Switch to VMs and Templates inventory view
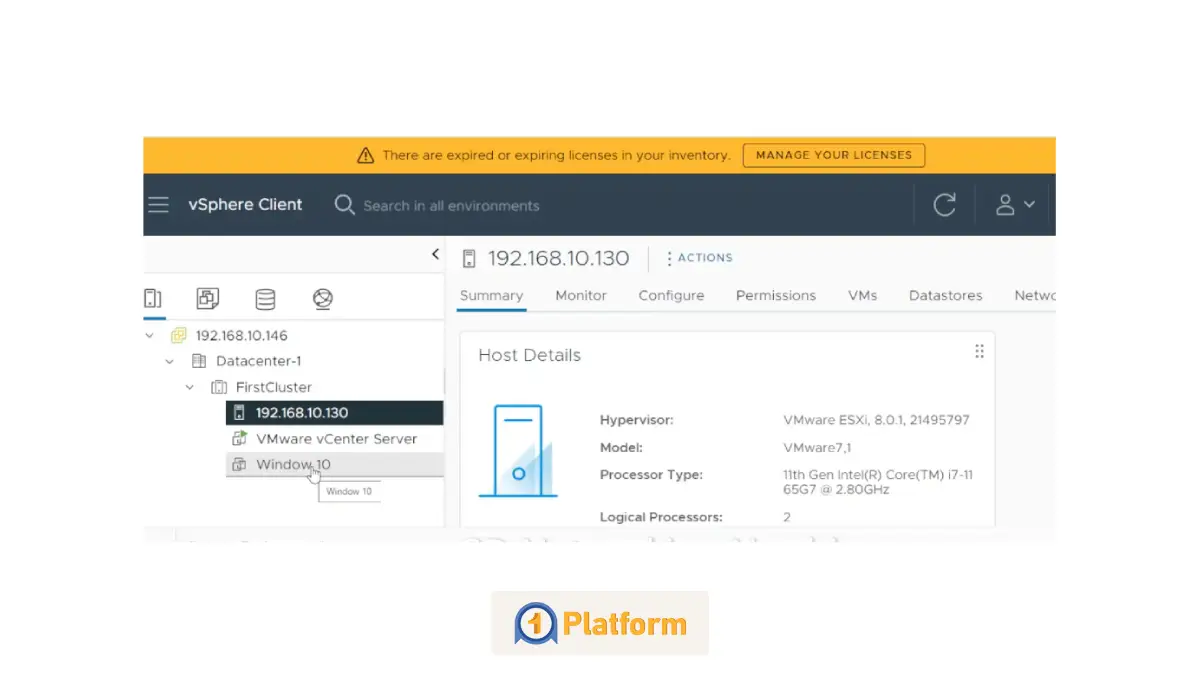 point(208,298)
